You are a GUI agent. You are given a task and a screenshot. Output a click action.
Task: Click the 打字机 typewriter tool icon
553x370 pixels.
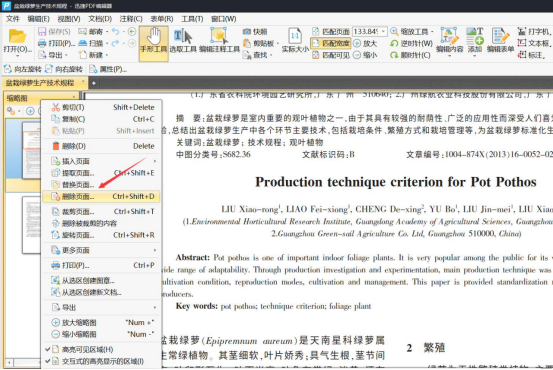[522, 32]
